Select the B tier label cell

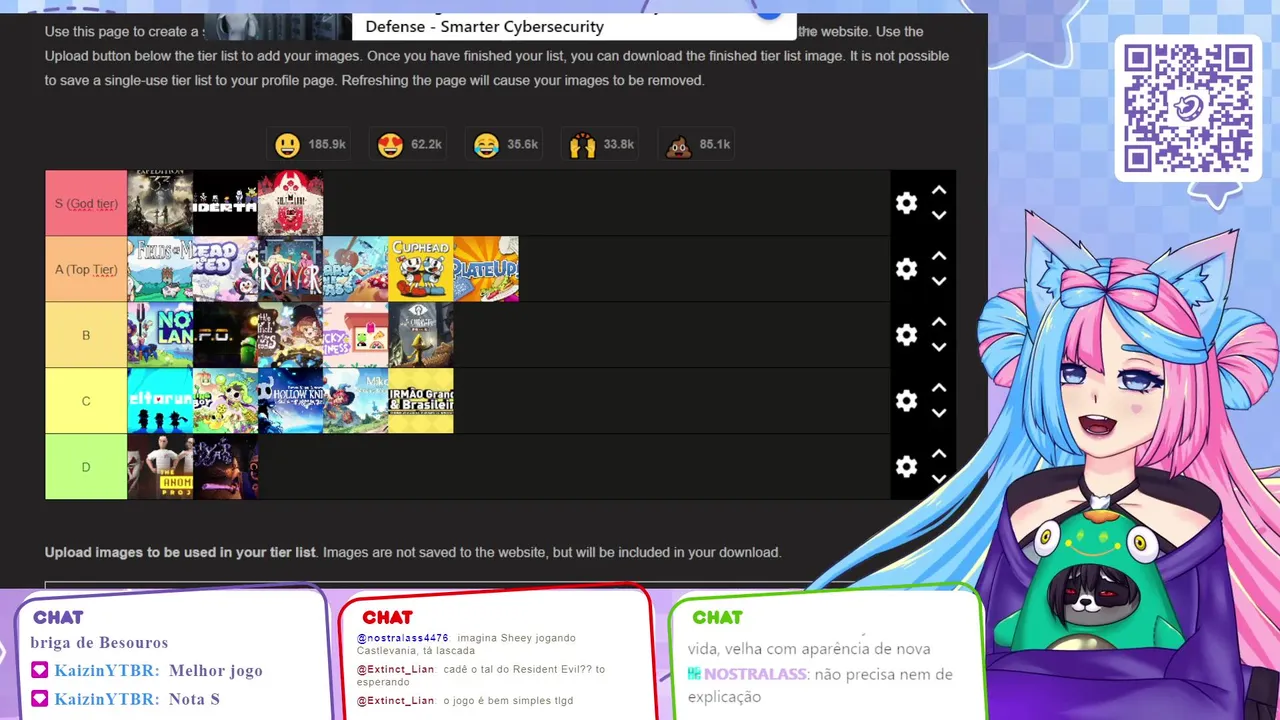coord(86,335)
